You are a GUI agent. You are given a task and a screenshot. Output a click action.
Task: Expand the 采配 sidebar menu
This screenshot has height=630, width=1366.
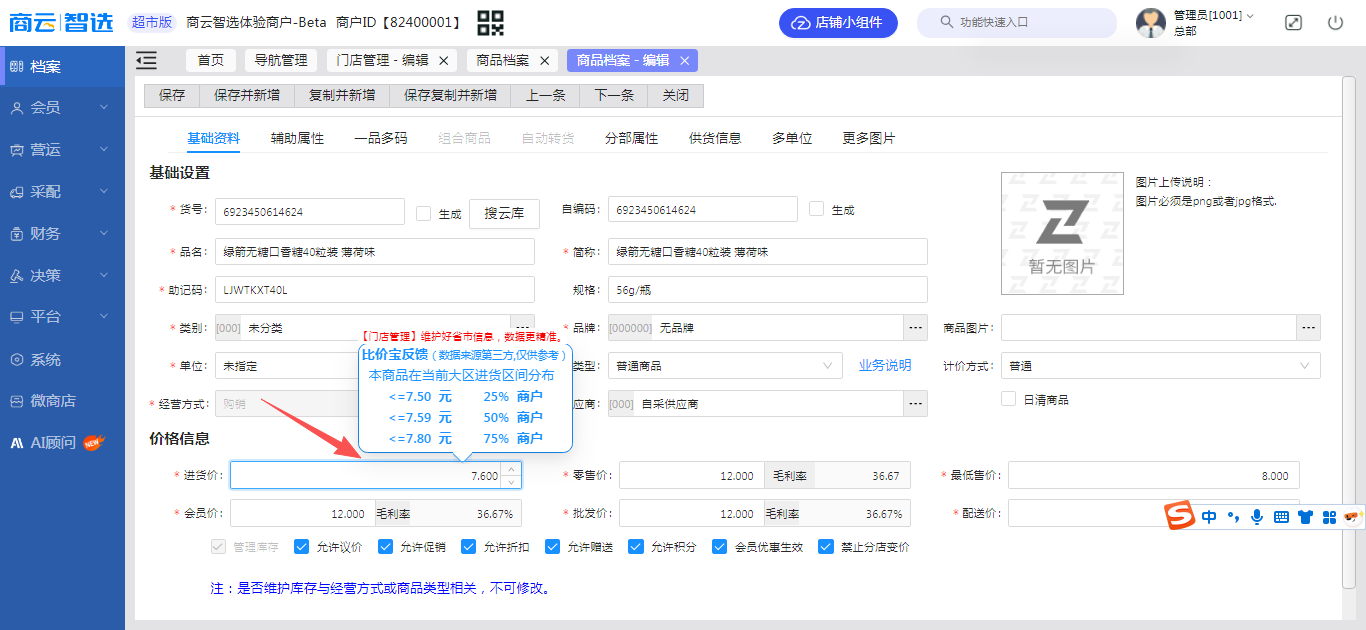tap(62, 191)
